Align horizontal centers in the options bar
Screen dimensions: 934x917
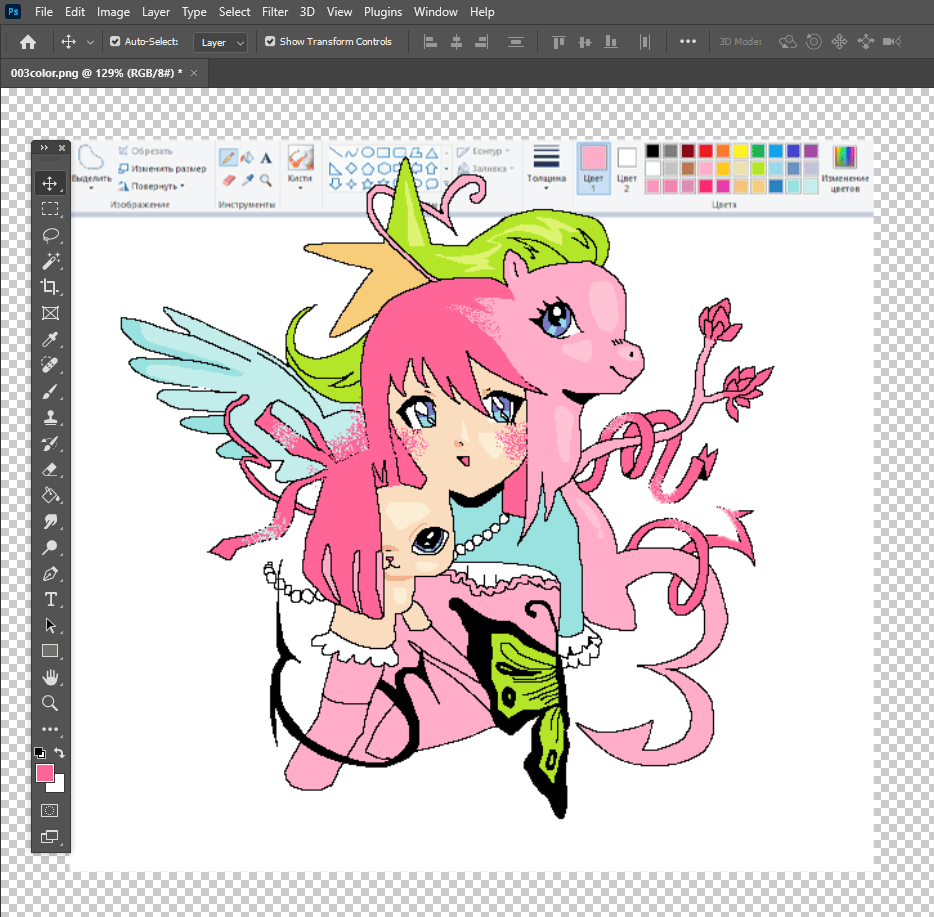(x=456, y=42)
